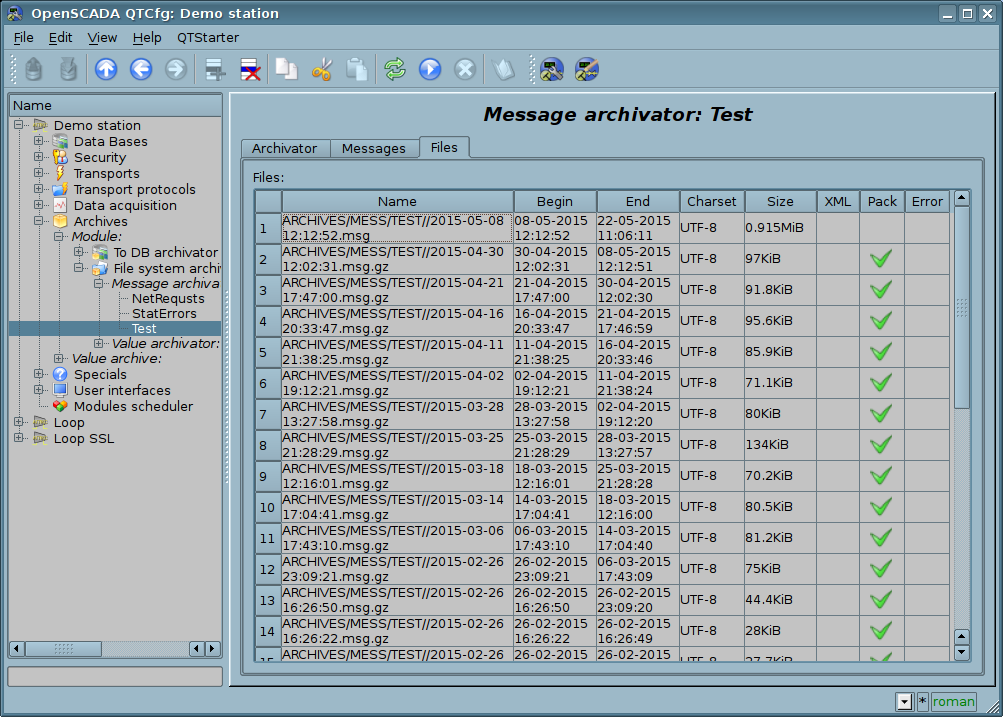
Task: Click the Back arrow toolbar icon
Action: coord(141,69)
